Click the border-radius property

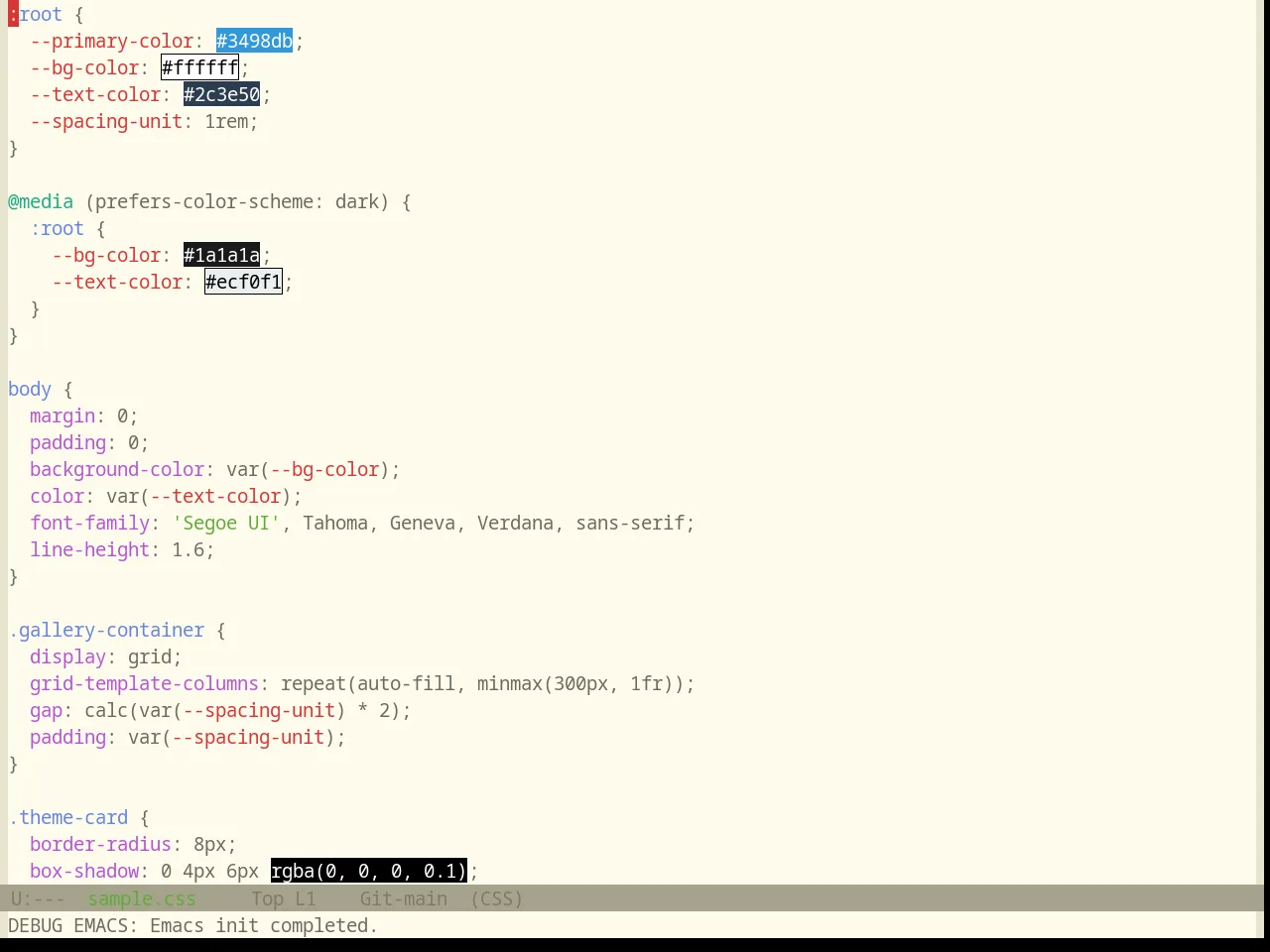coord(100,844)
